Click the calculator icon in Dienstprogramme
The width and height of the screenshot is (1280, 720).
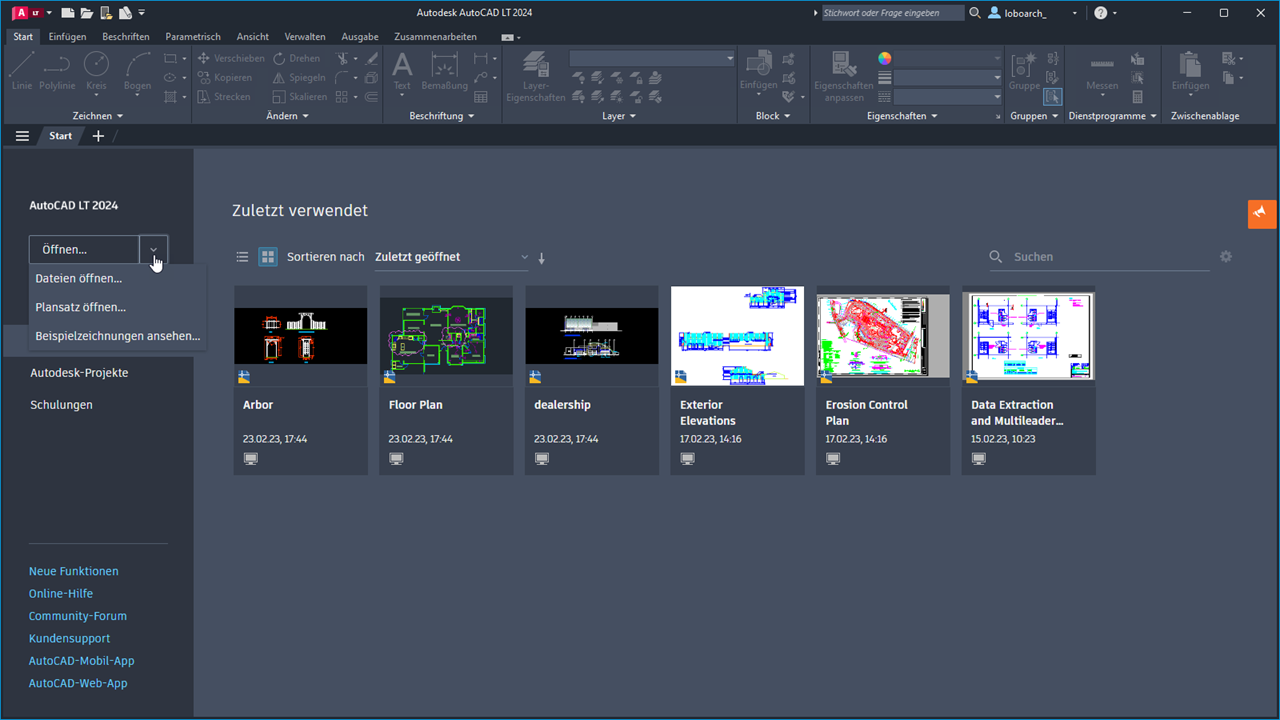pyautogui.click(x=1137, y=97)
